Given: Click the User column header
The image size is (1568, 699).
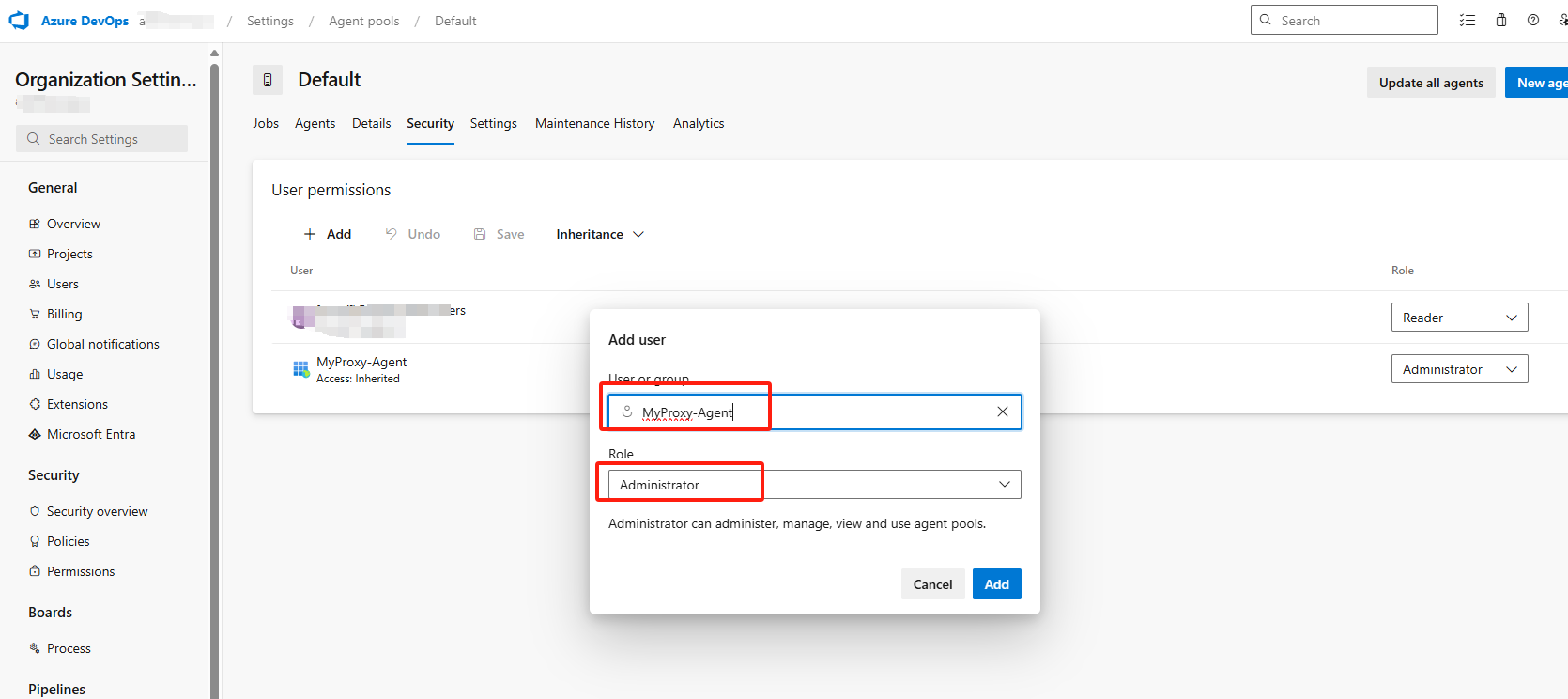Looking at the screenshot, I should [301, 271].
